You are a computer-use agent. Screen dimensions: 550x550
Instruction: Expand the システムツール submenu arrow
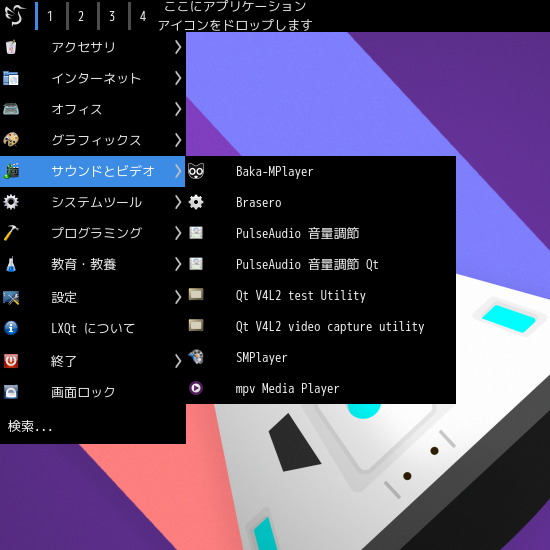(178, 202)
